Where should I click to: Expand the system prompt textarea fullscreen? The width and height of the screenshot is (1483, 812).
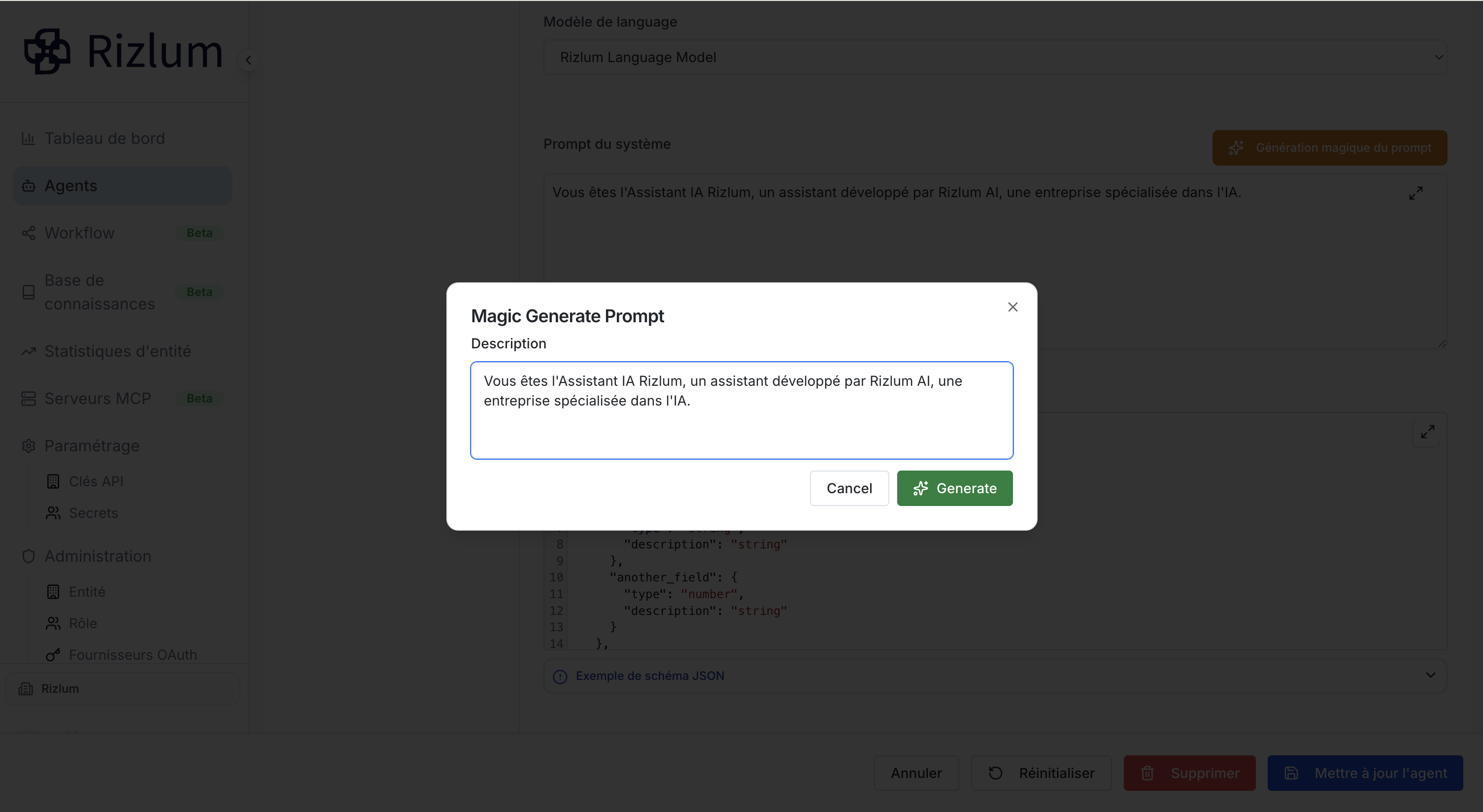(x=1416, y=193)
